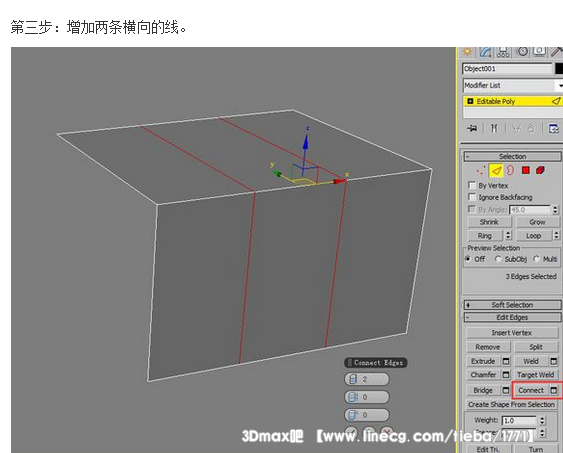Toggle Show End Result icon
This screenshot has width=563, height=453.
(494, 128)
